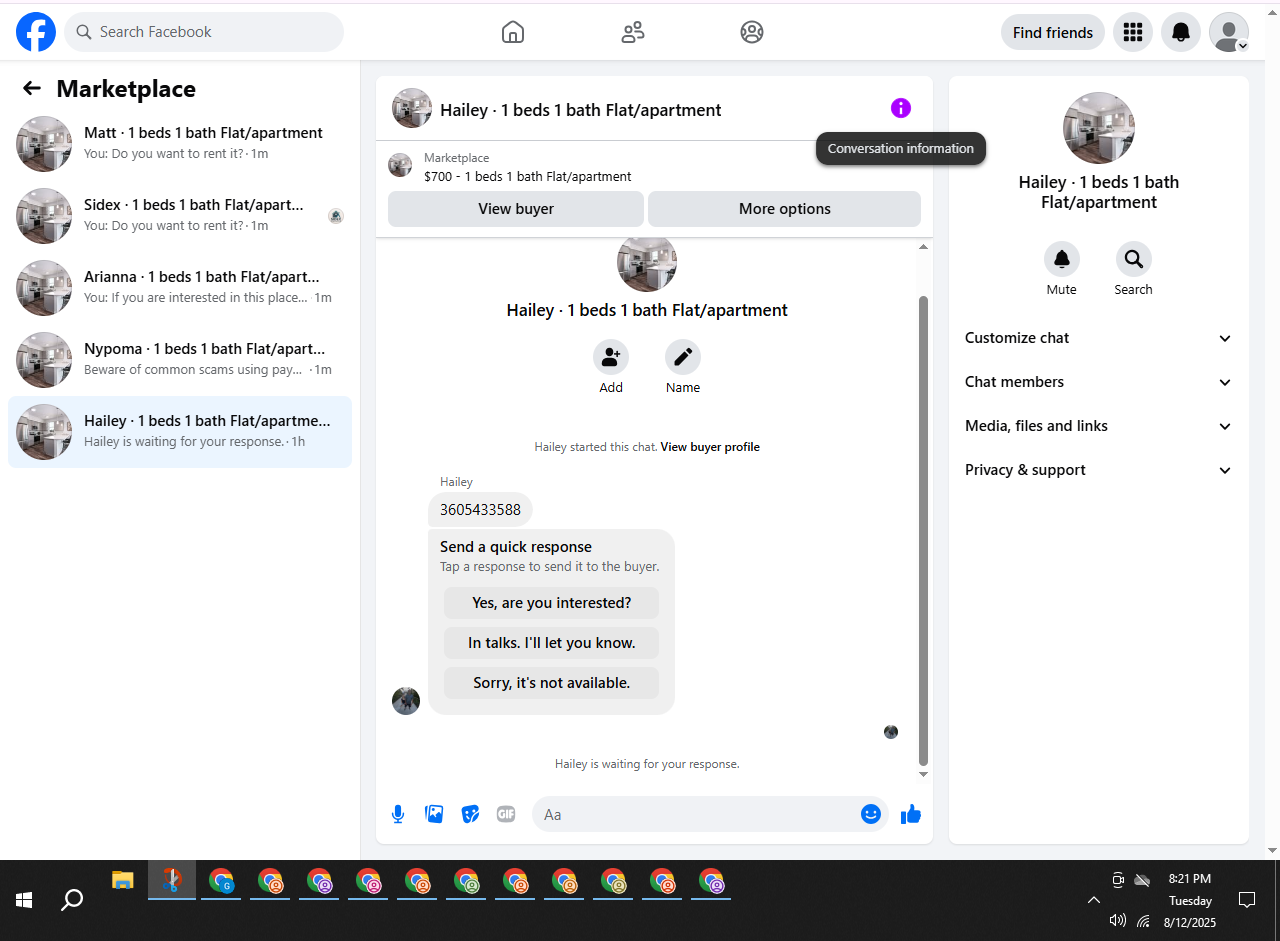This screenshot has width=1280, height=941.
Task: Click the purple Conversation information icon
Action: (901, 108)
